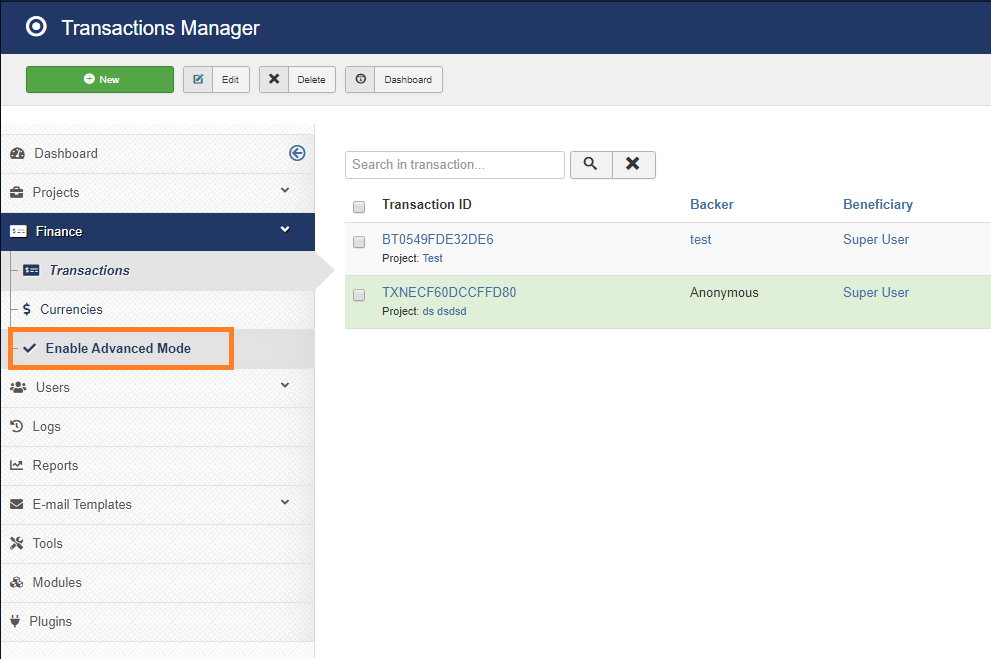Click the Dashboard toolbar round icon
The height and width of the screenshot is (659, 991).
tap(360, 80)
